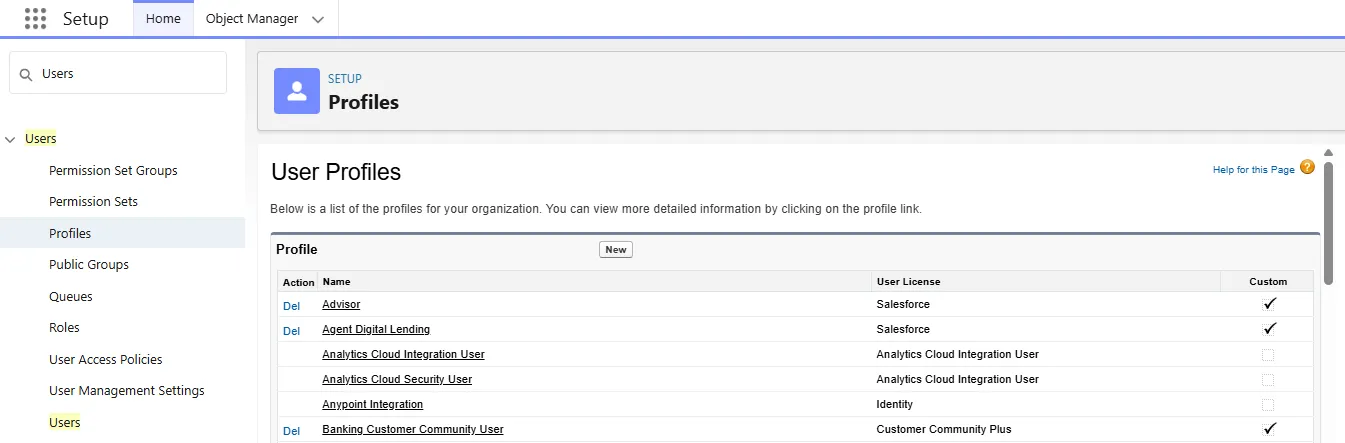The width and height of the screenshot is (1345, 443).
Task: Select Permission Sets in the sidebar
Action: tap(93, 202)
